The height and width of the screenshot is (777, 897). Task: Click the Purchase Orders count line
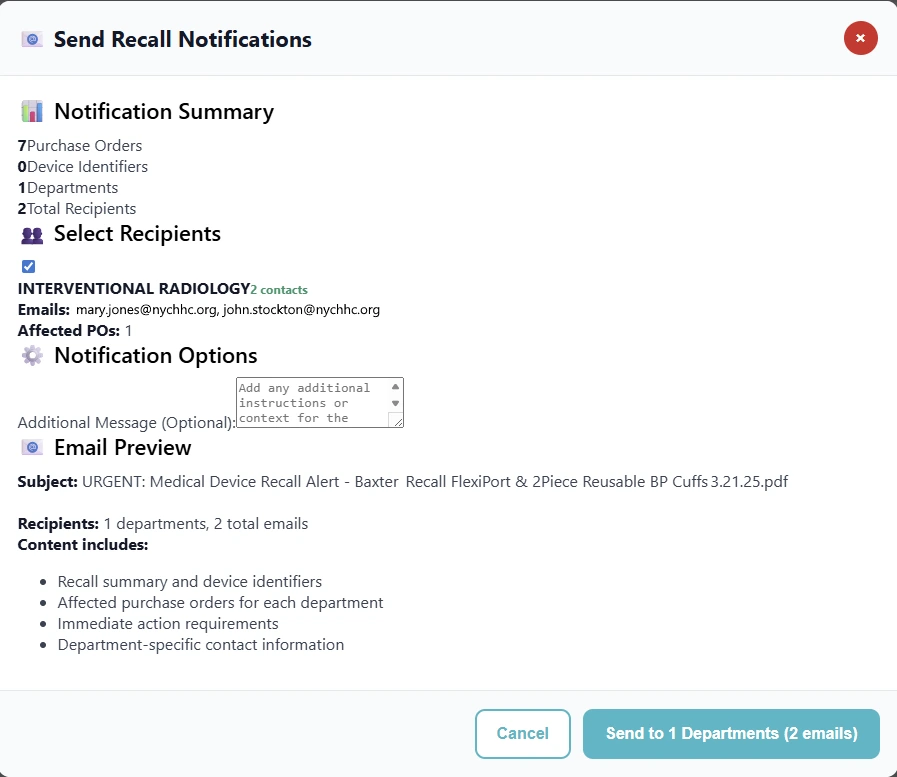[80, 146]
